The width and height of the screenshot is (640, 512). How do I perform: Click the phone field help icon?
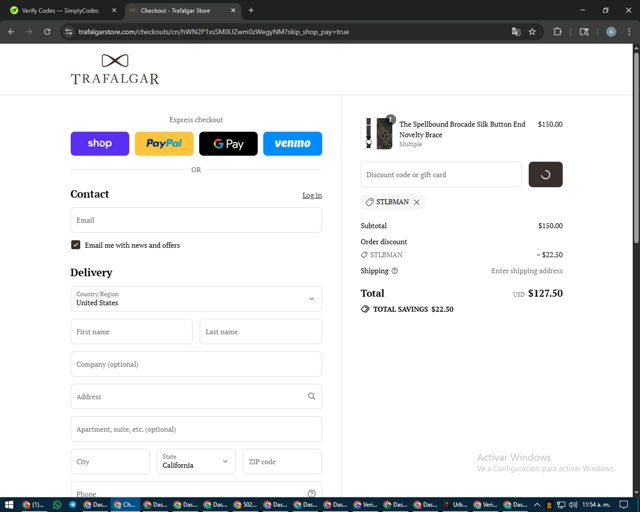pos(311,493)
